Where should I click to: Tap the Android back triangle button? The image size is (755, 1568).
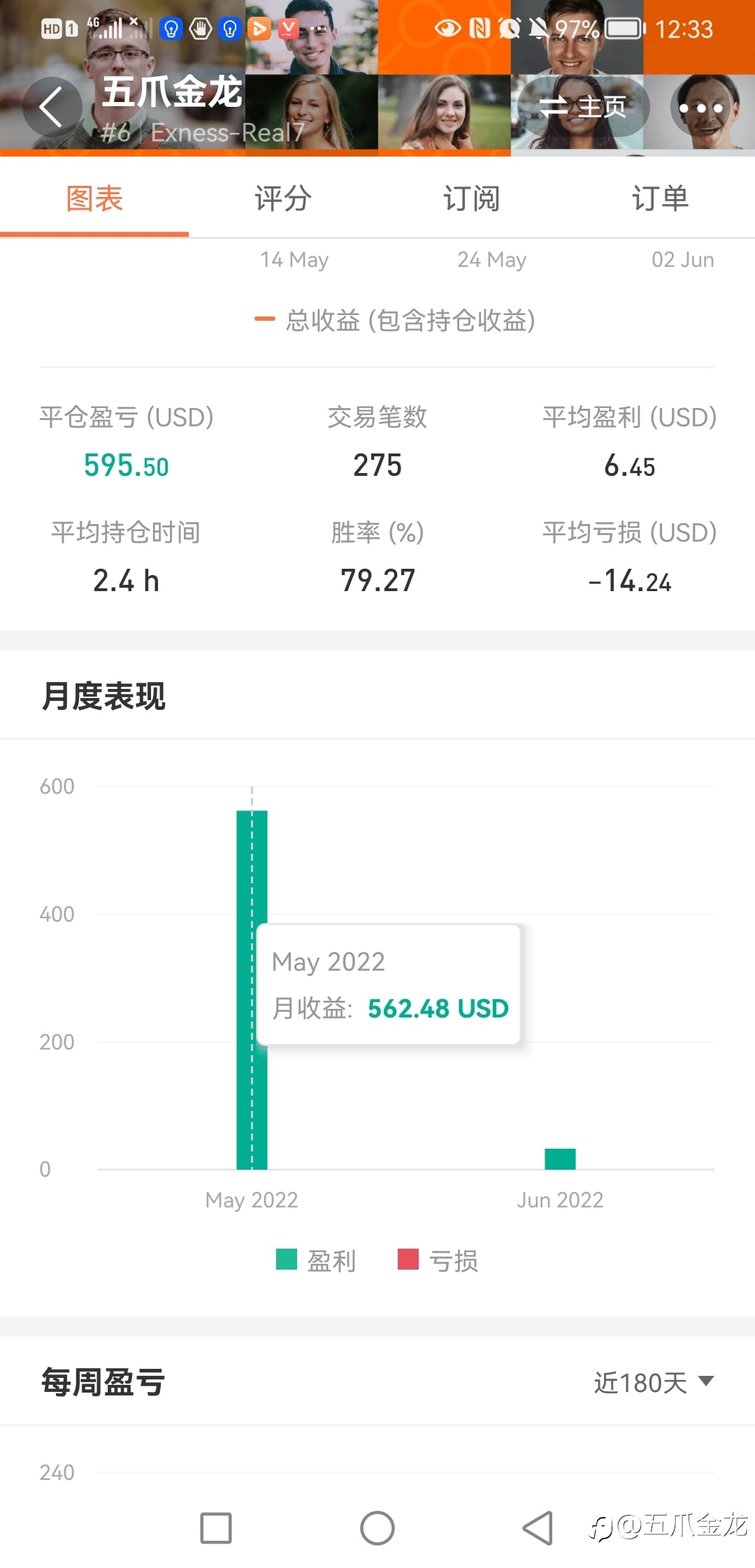538,1527
